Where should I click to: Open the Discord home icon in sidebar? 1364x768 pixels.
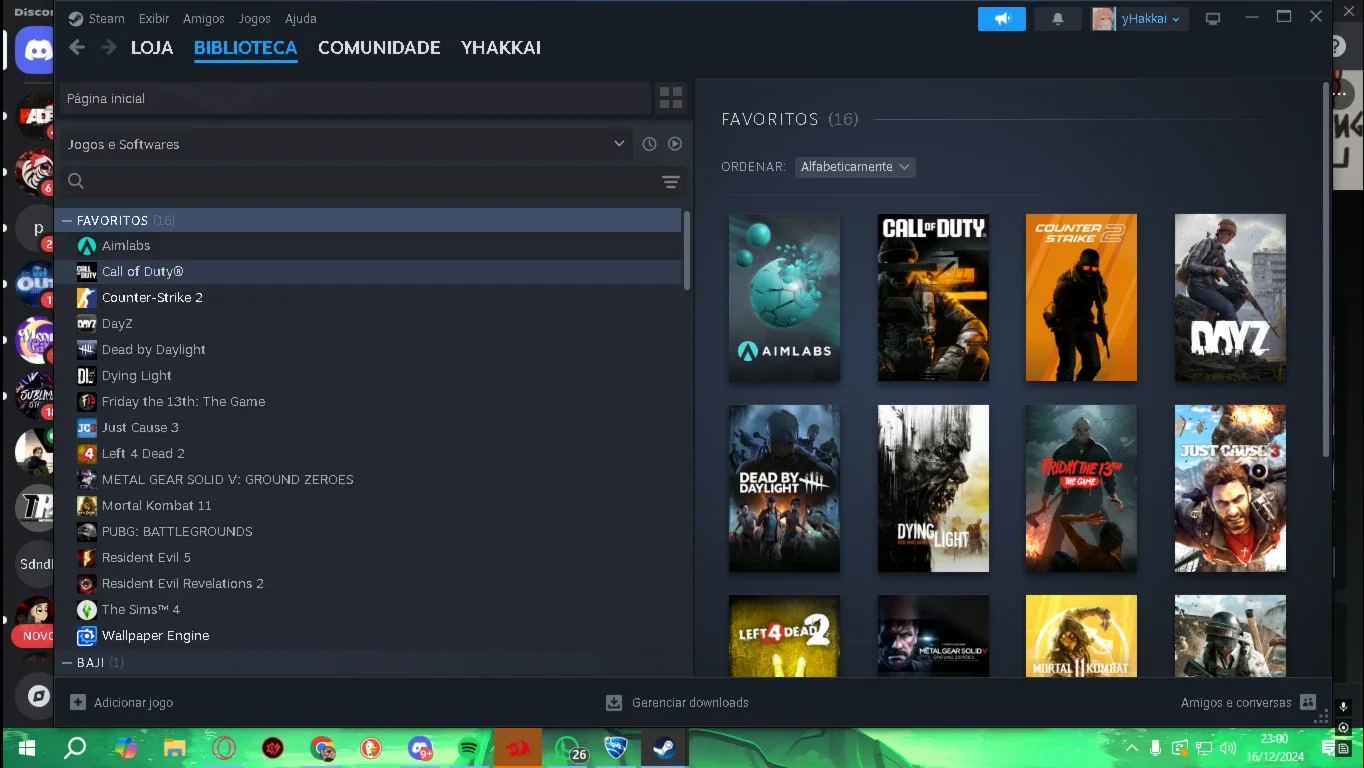(x=35, y=50)
